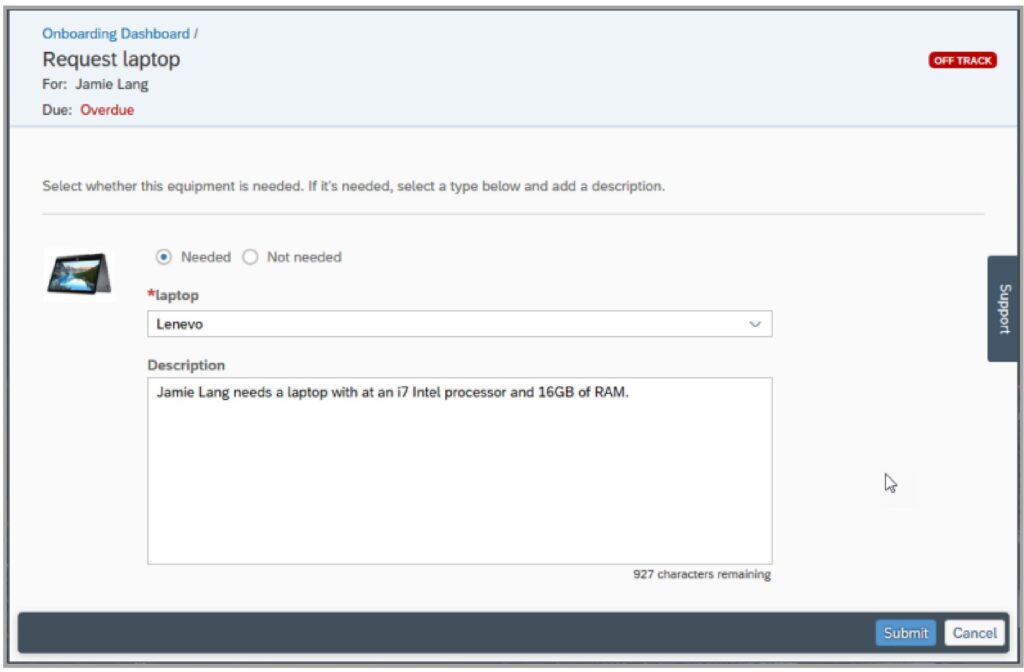Click the laptop thumbnail image
The height and width of the screenshot is (672, 1024).
coord(79,274)
